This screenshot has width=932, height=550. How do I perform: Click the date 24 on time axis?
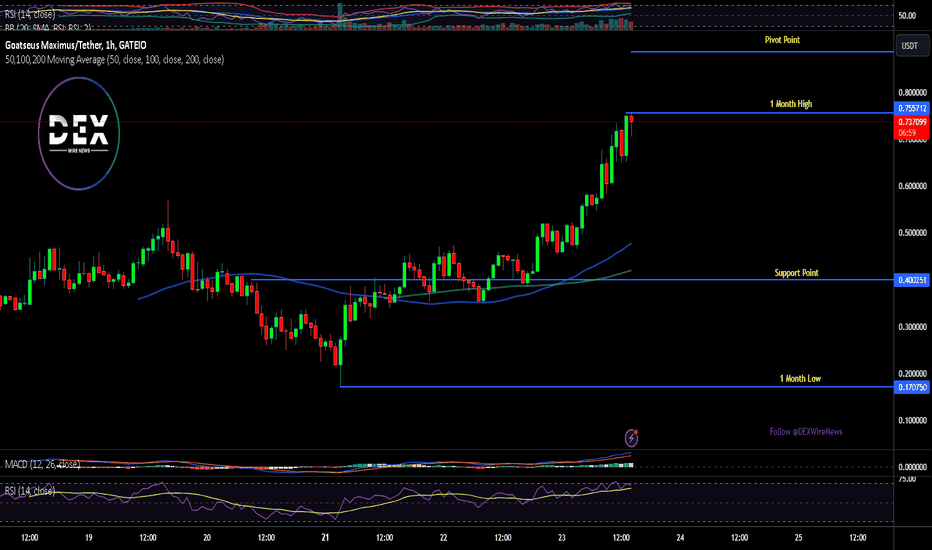[680, 538]
